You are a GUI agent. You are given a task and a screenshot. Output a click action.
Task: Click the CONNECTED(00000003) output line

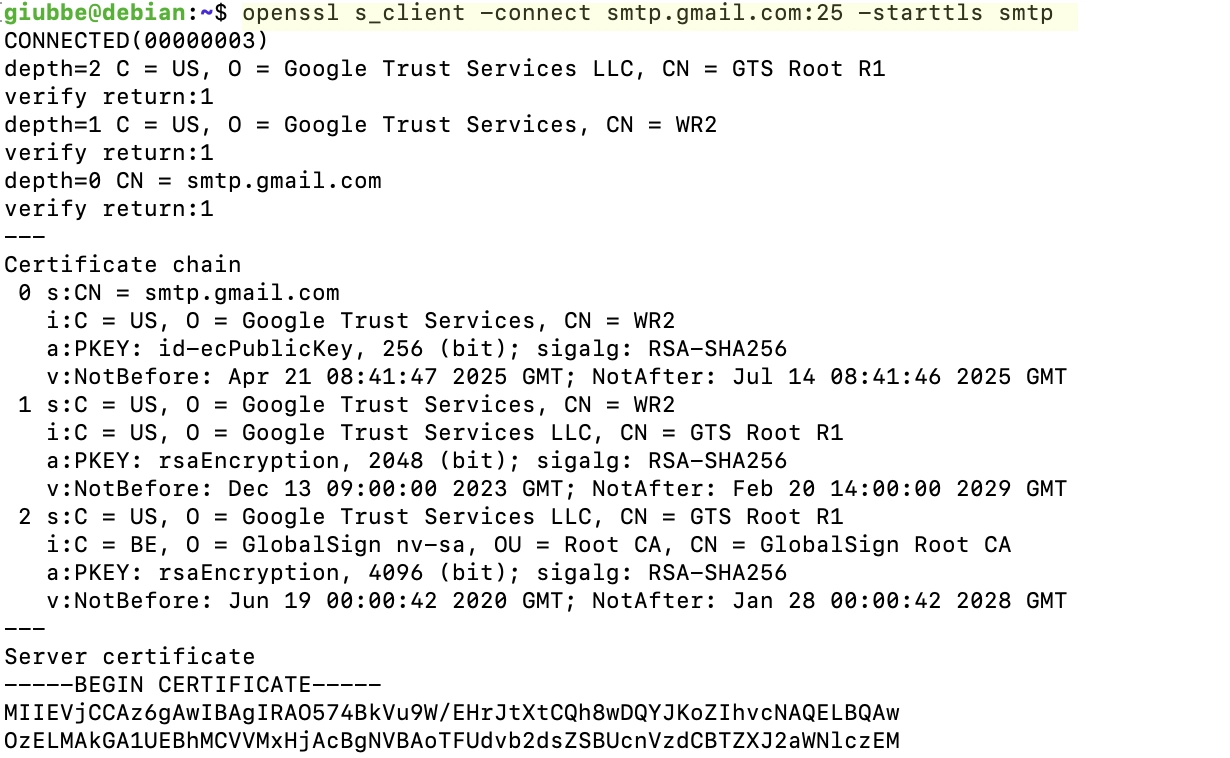point(136,41)
